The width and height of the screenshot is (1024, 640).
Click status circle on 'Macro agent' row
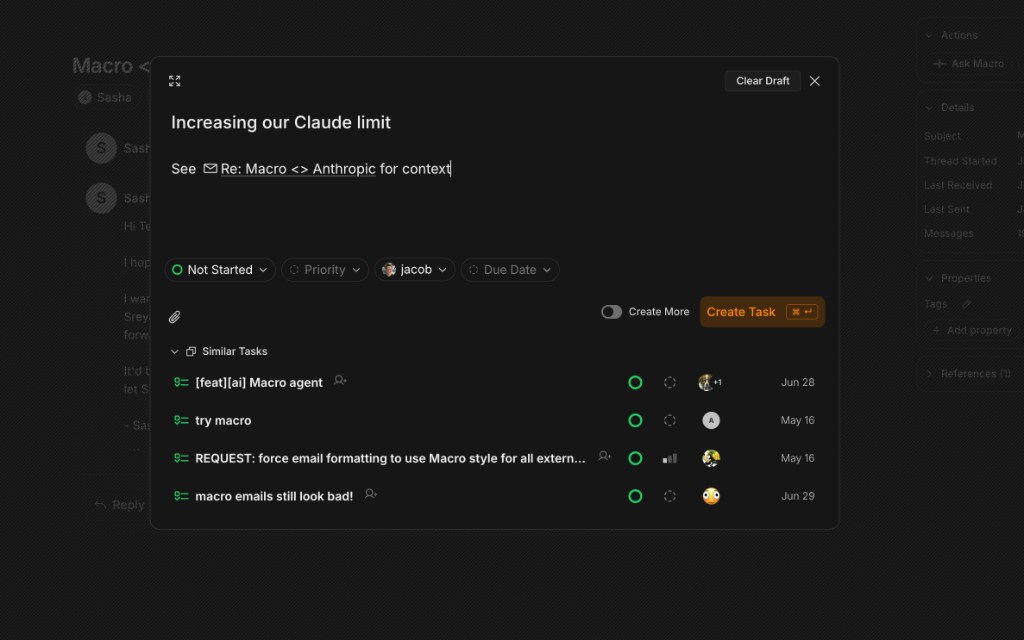pos(635,383)
